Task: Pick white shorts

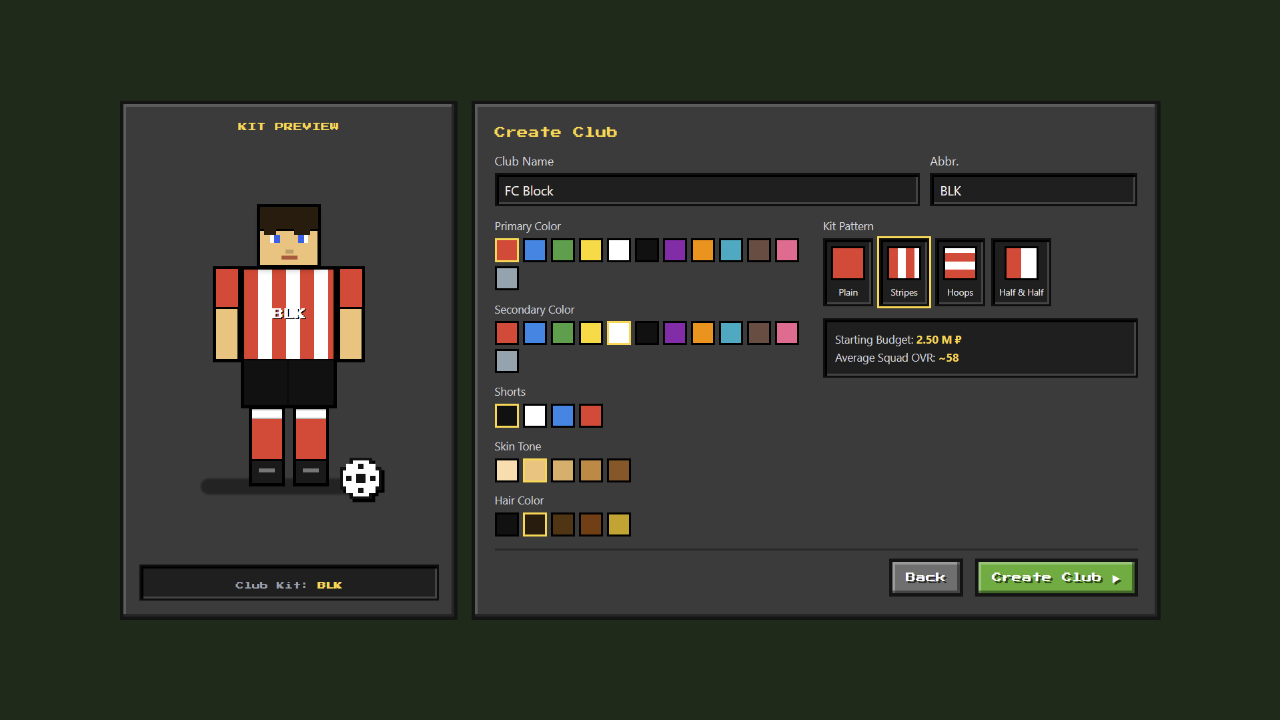Action: point(535,416)
